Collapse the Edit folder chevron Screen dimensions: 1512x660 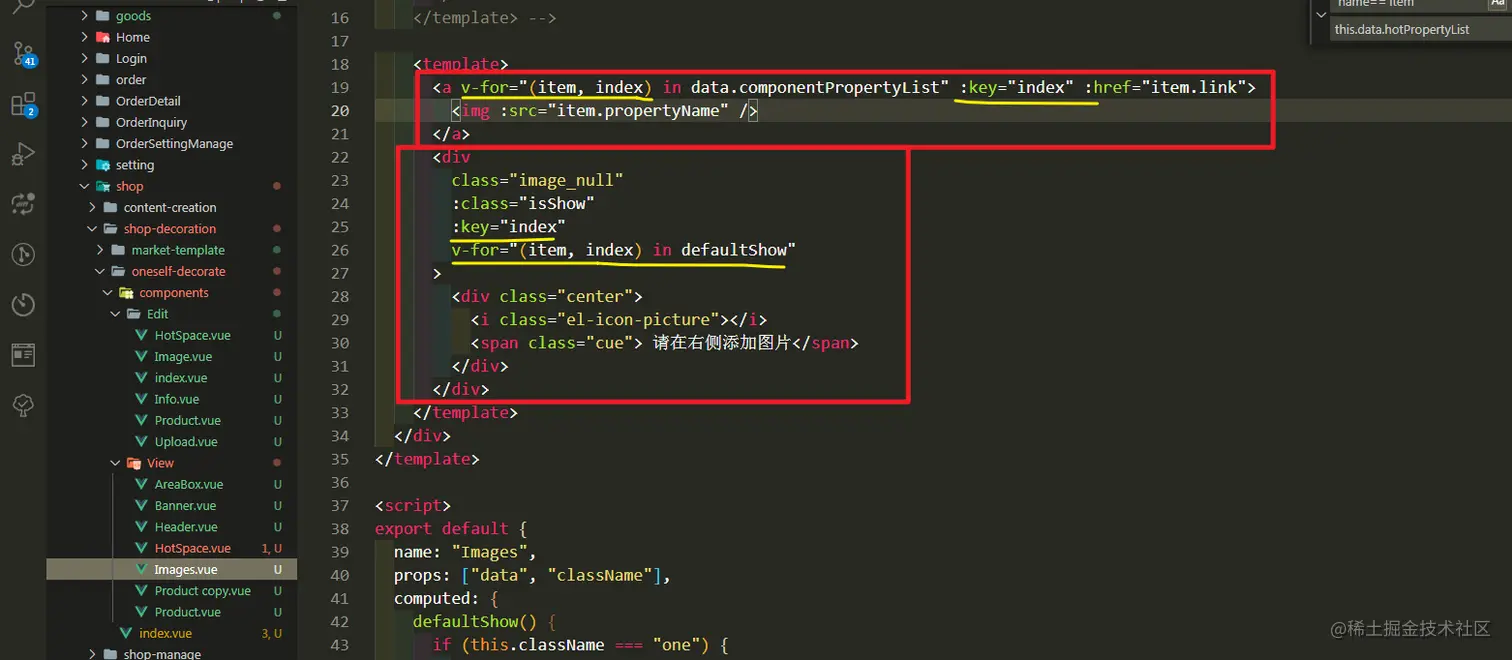click(x=115, y=314)
